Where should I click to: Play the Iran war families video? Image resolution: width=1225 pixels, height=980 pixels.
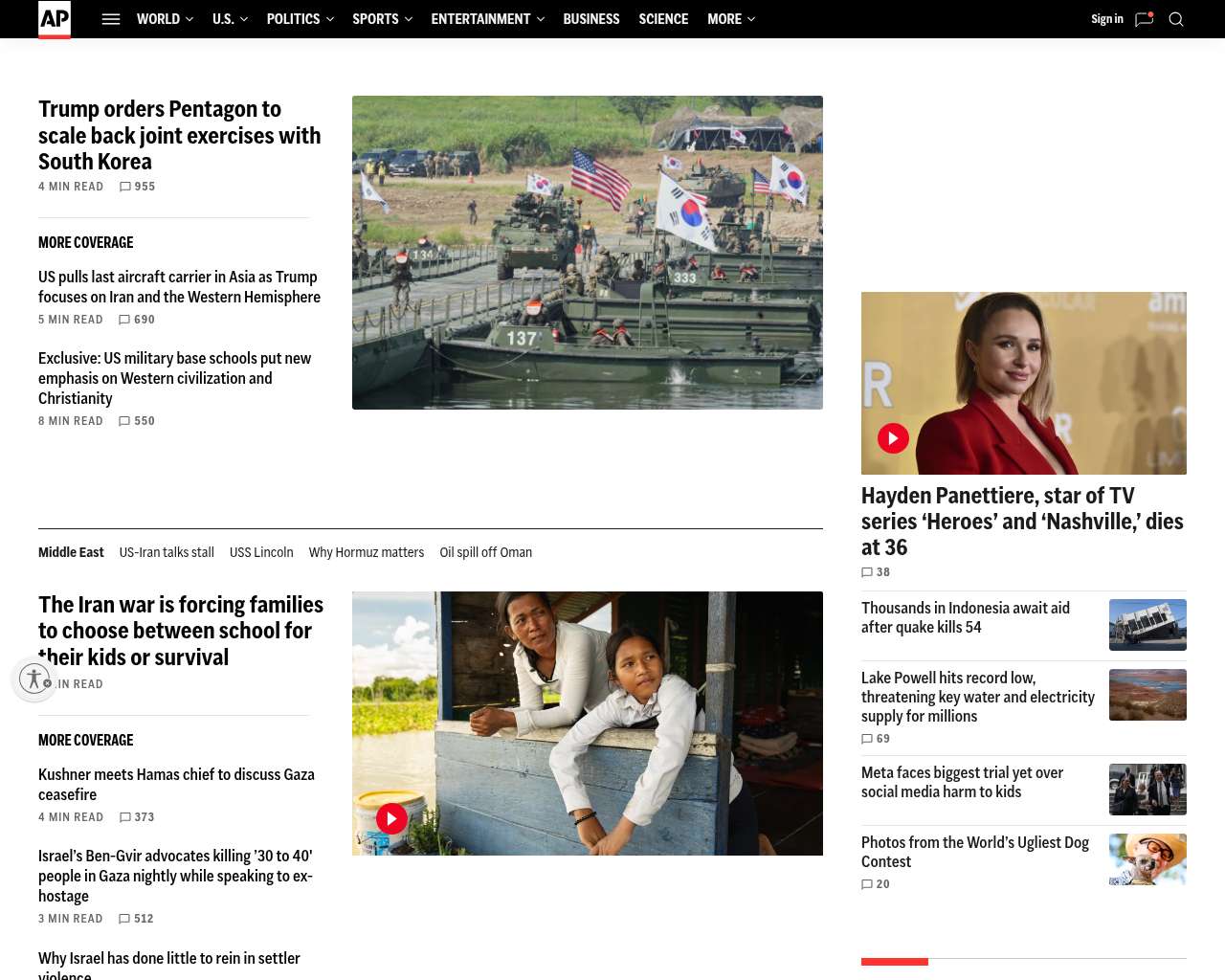(x=391, y=818)
